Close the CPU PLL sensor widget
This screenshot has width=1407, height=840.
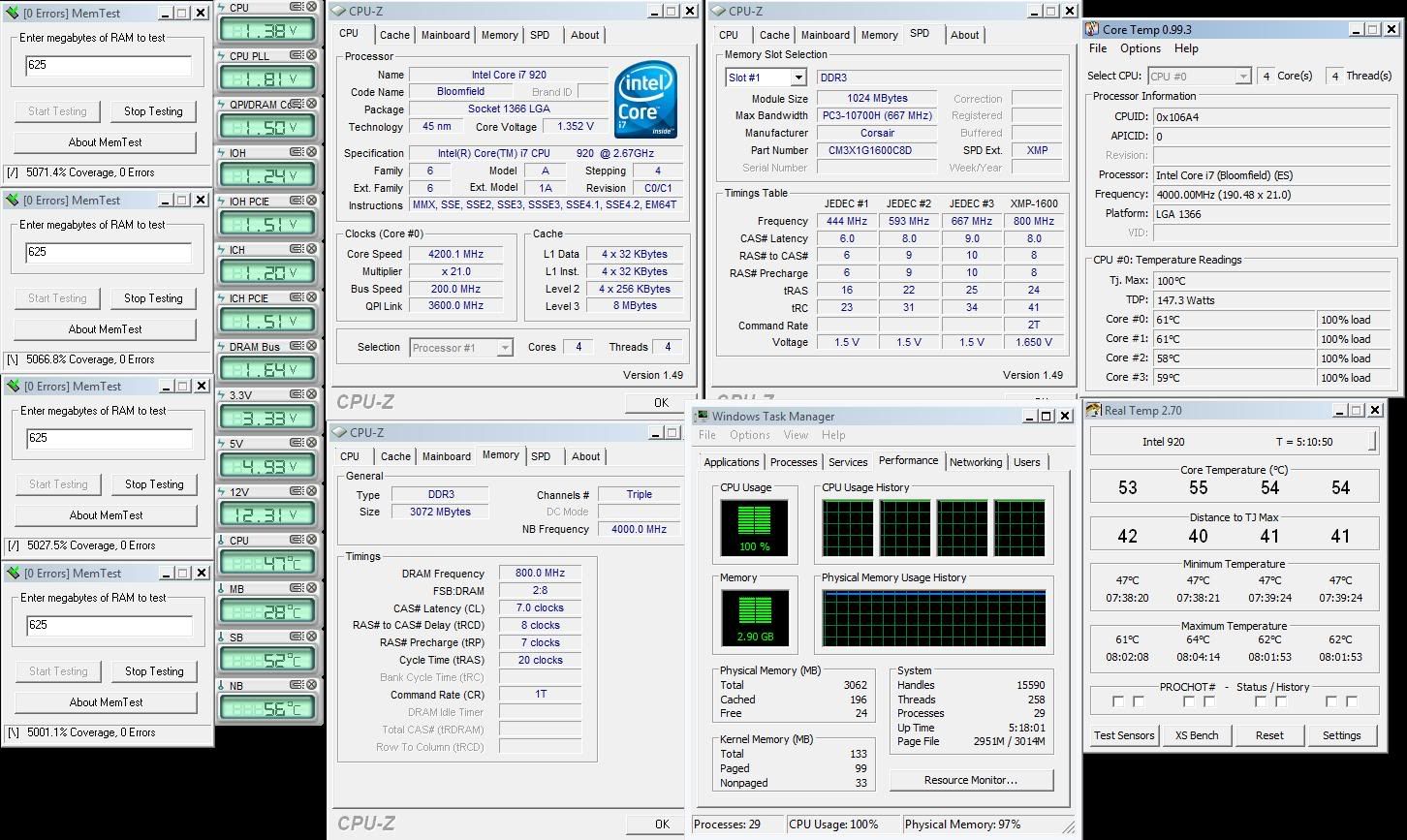click(x=311, y=55)
